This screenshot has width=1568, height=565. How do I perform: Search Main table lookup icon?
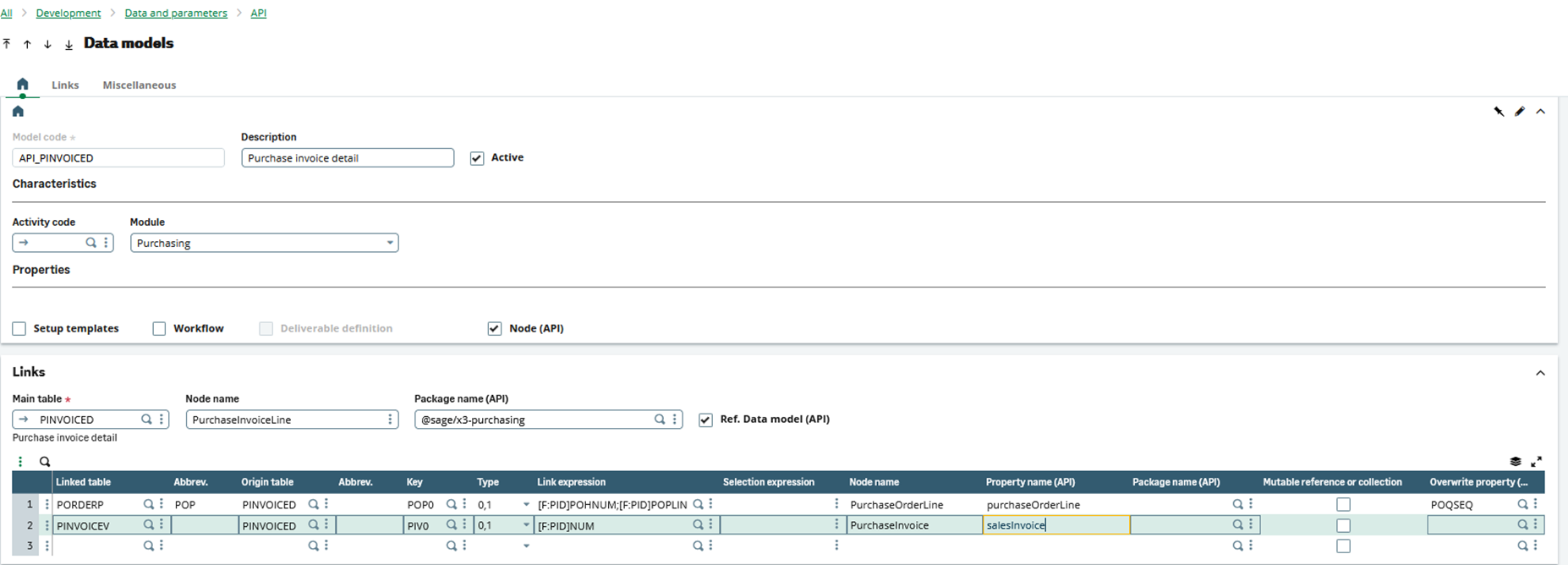click(146, 420)
